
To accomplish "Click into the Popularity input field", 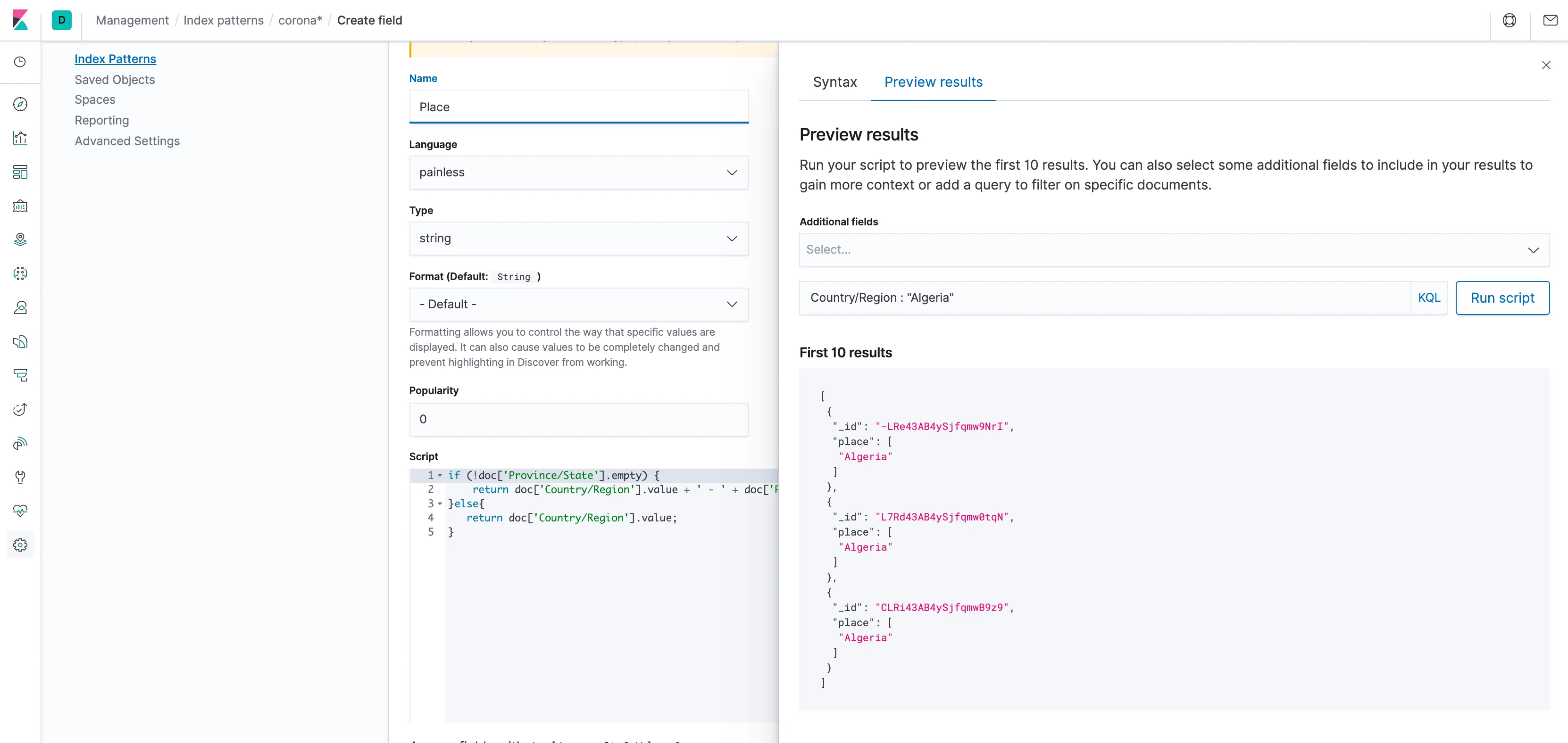I will [578, 419].
